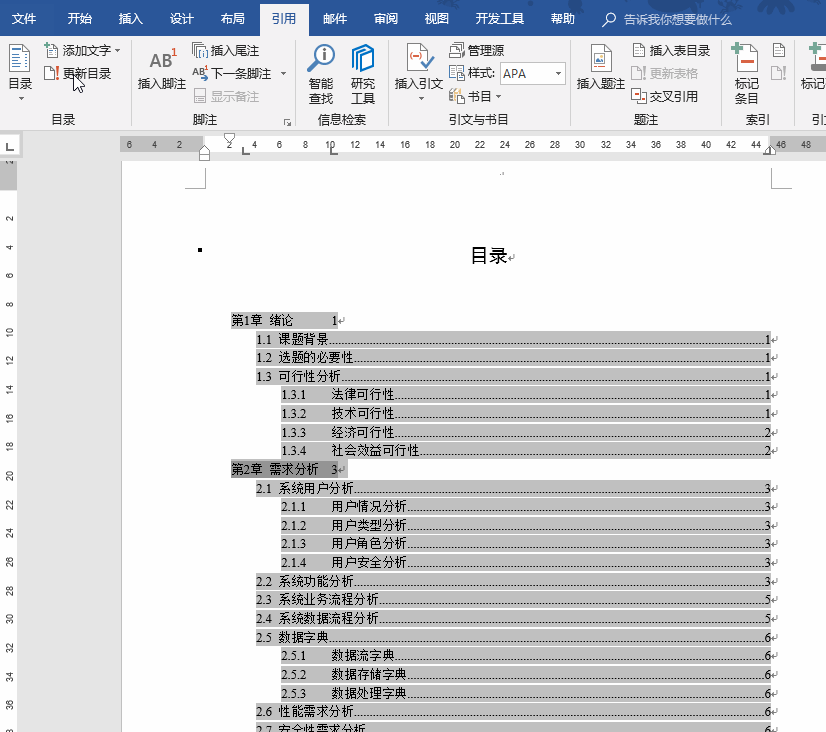Click 插入表目录 insert table of figures
Viewport: 826px width, 732px height.
pyautogui.click(x=671, y=51)
